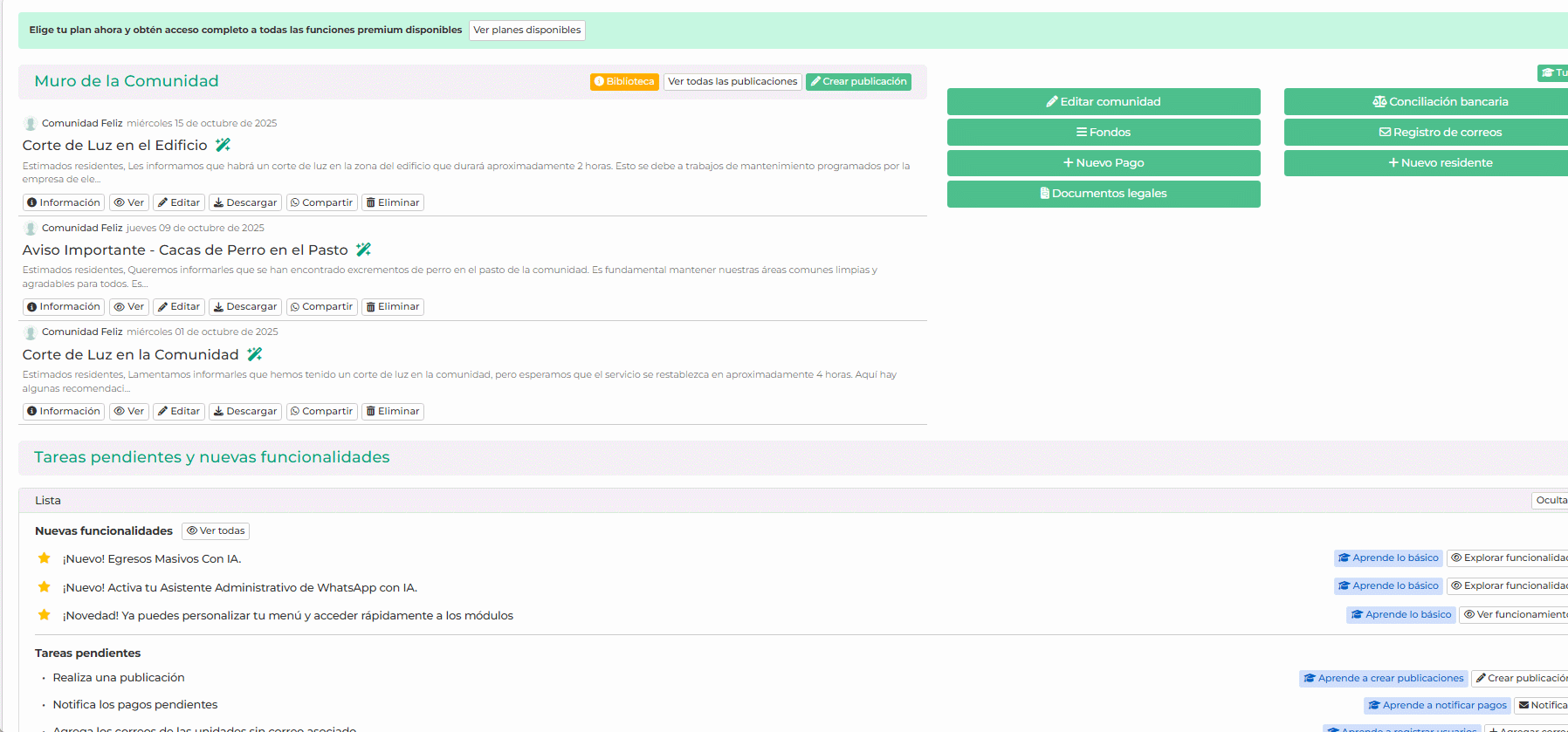Open post title Aviso Importante - Cacas de Perro
The image size is (1568, 732).
click(185, 250)
